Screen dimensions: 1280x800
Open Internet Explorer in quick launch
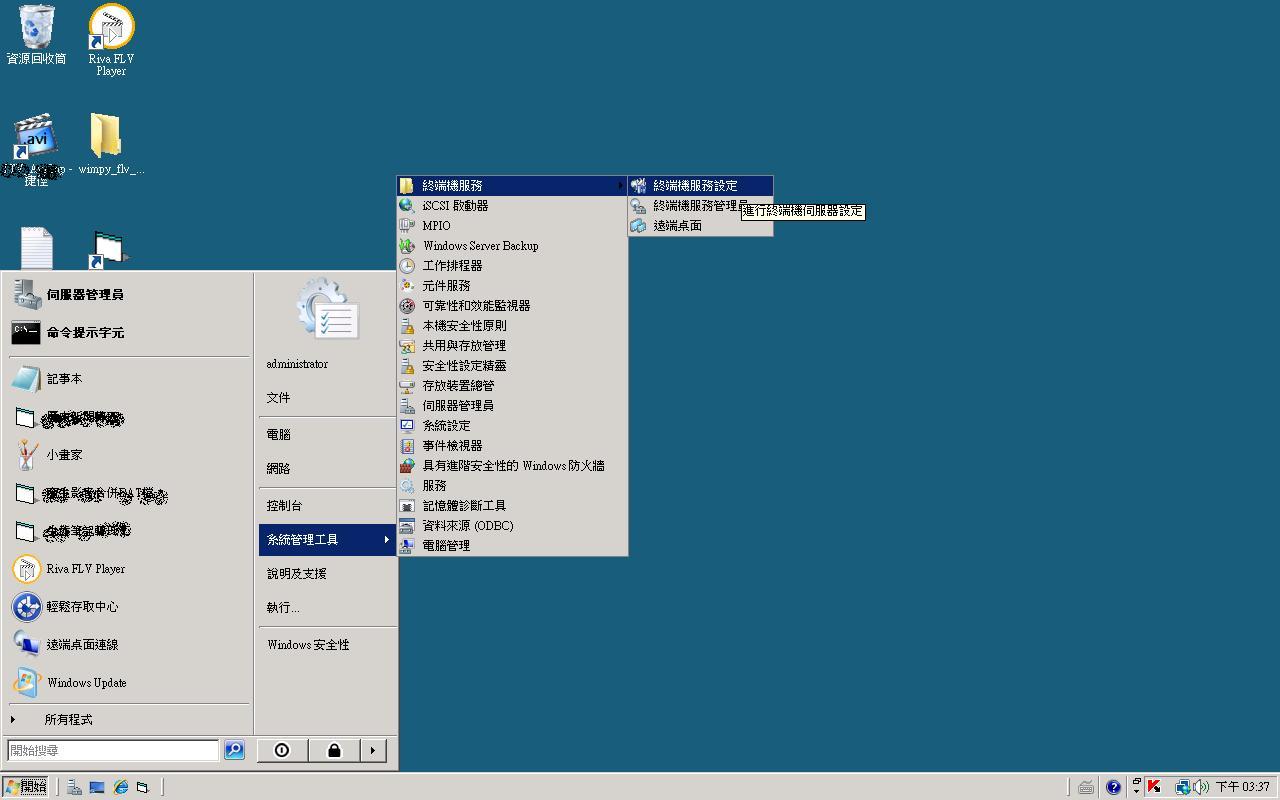[121, 787]
